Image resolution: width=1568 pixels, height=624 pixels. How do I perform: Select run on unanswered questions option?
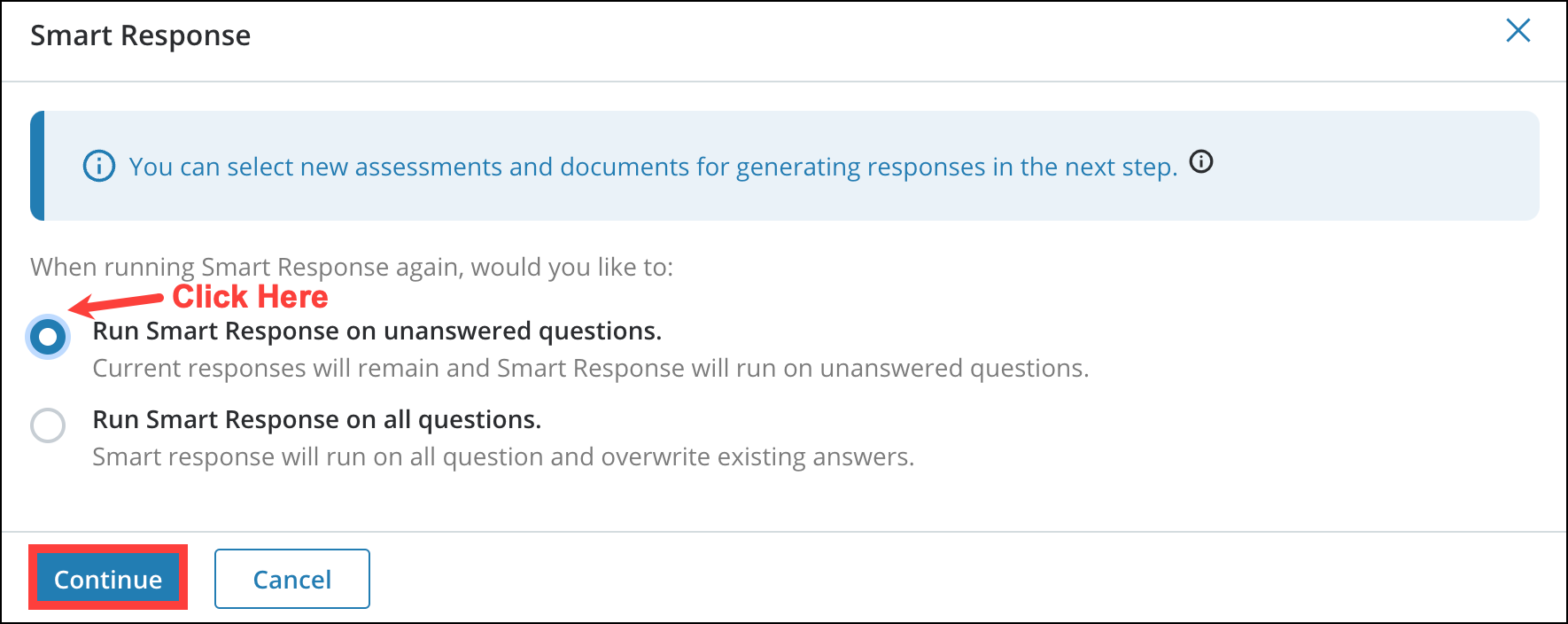48,337
